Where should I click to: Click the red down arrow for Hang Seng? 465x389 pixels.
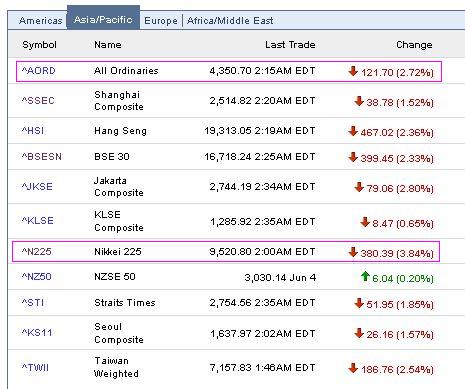pos(353,131)
